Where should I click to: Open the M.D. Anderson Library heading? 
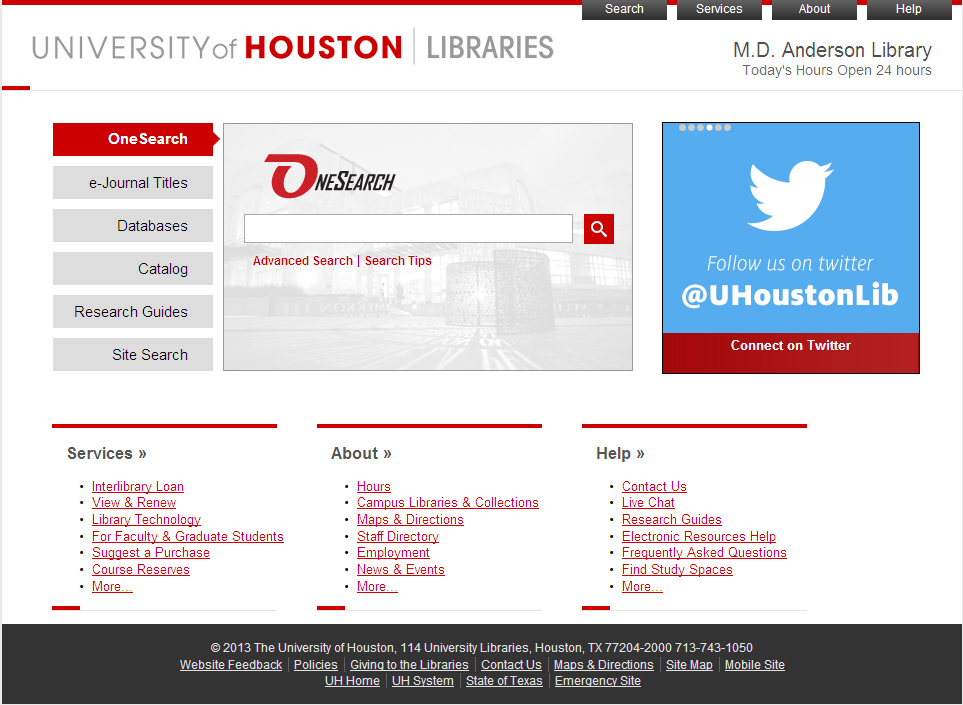point(832,50)
